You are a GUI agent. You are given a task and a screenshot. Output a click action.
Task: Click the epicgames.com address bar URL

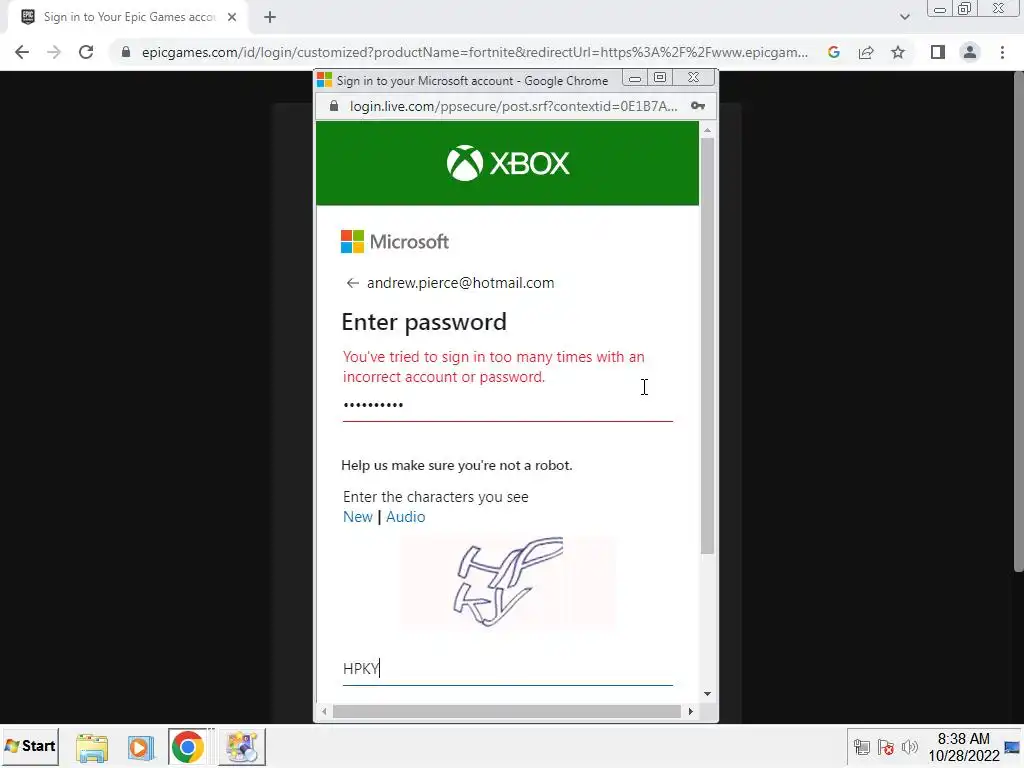(475, 52)
